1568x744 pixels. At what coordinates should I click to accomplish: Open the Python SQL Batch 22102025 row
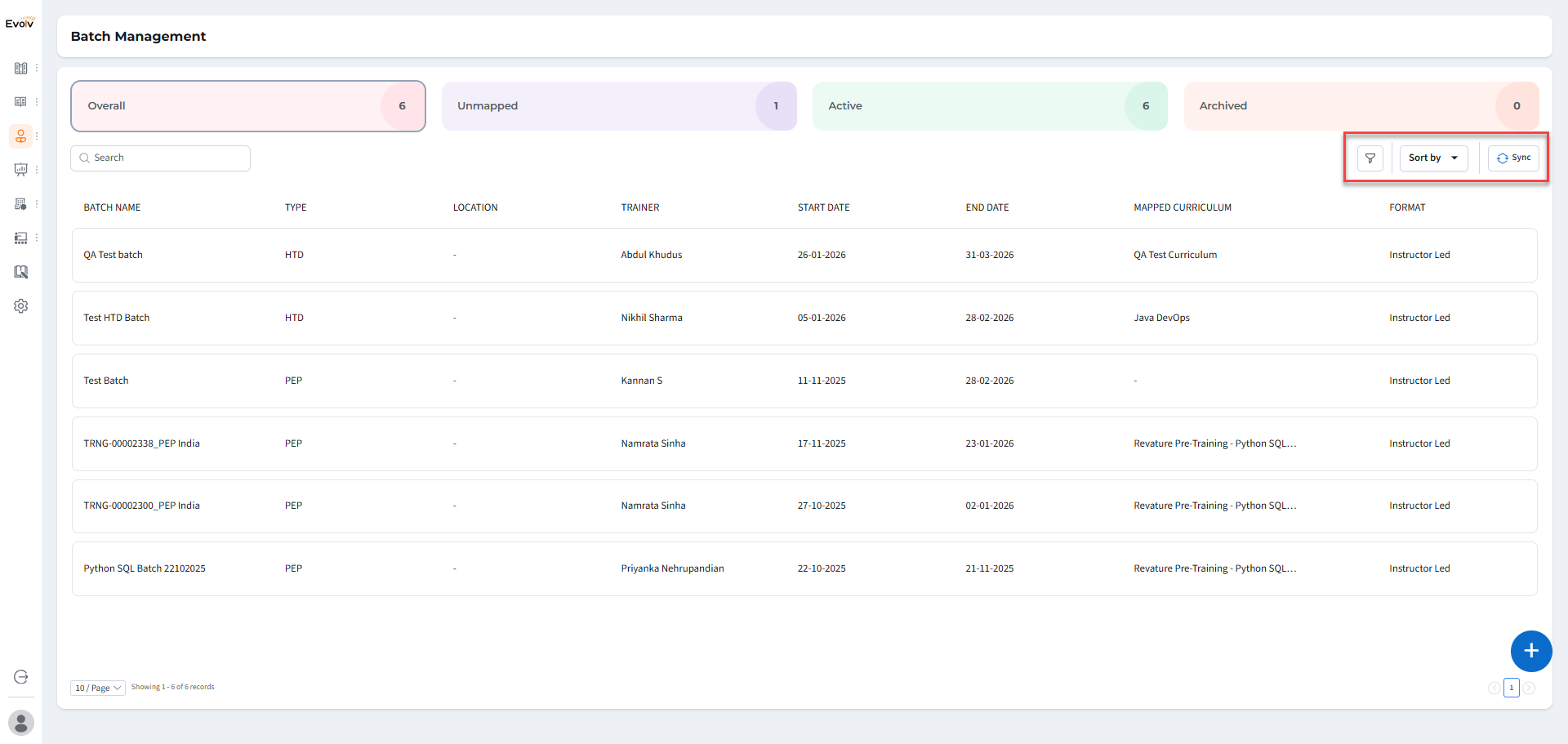pyautogui.click(x=804, y=569)
